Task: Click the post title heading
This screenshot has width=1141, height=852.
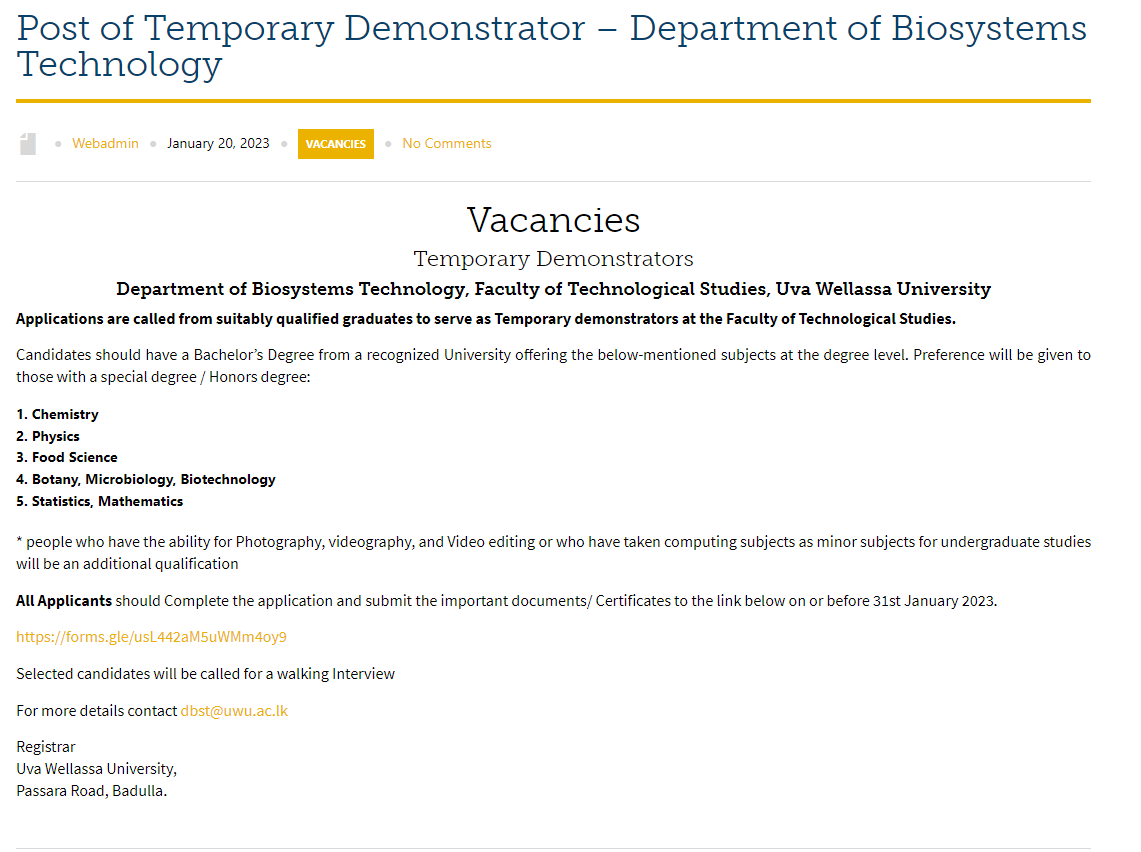Action: (551, 46)
